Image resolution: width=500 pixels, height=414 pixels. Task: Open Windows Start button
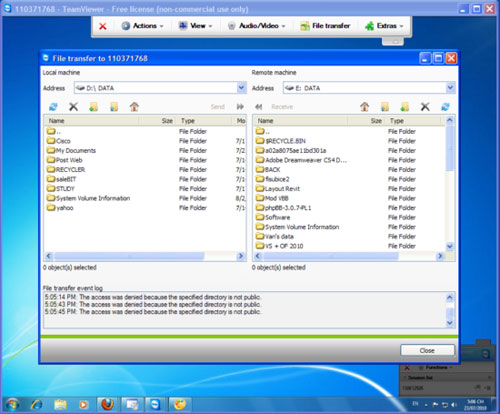(x=12, y=405)
